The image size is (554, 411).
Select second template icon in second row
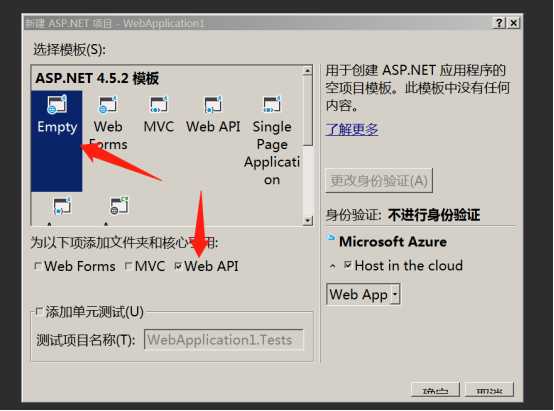(x=119, y=206)
